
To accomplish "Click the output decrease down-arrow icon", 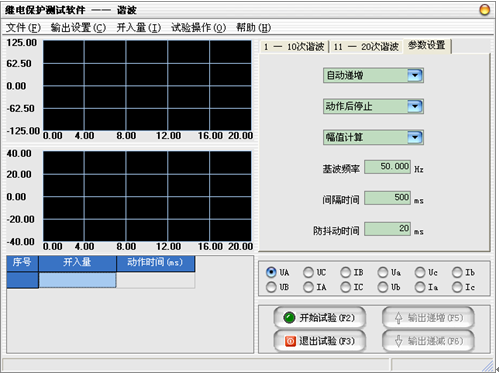I will (398, 341).
